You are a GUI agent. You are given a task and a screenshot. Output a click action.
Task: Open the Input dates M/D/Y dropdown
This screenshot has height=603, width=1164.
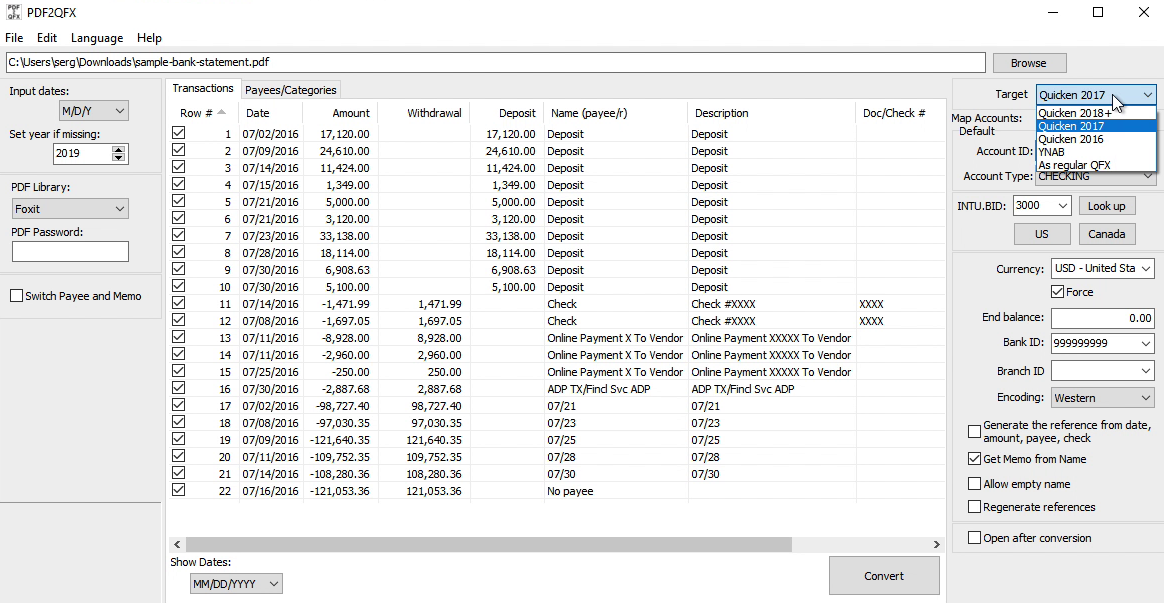(94, 111)
